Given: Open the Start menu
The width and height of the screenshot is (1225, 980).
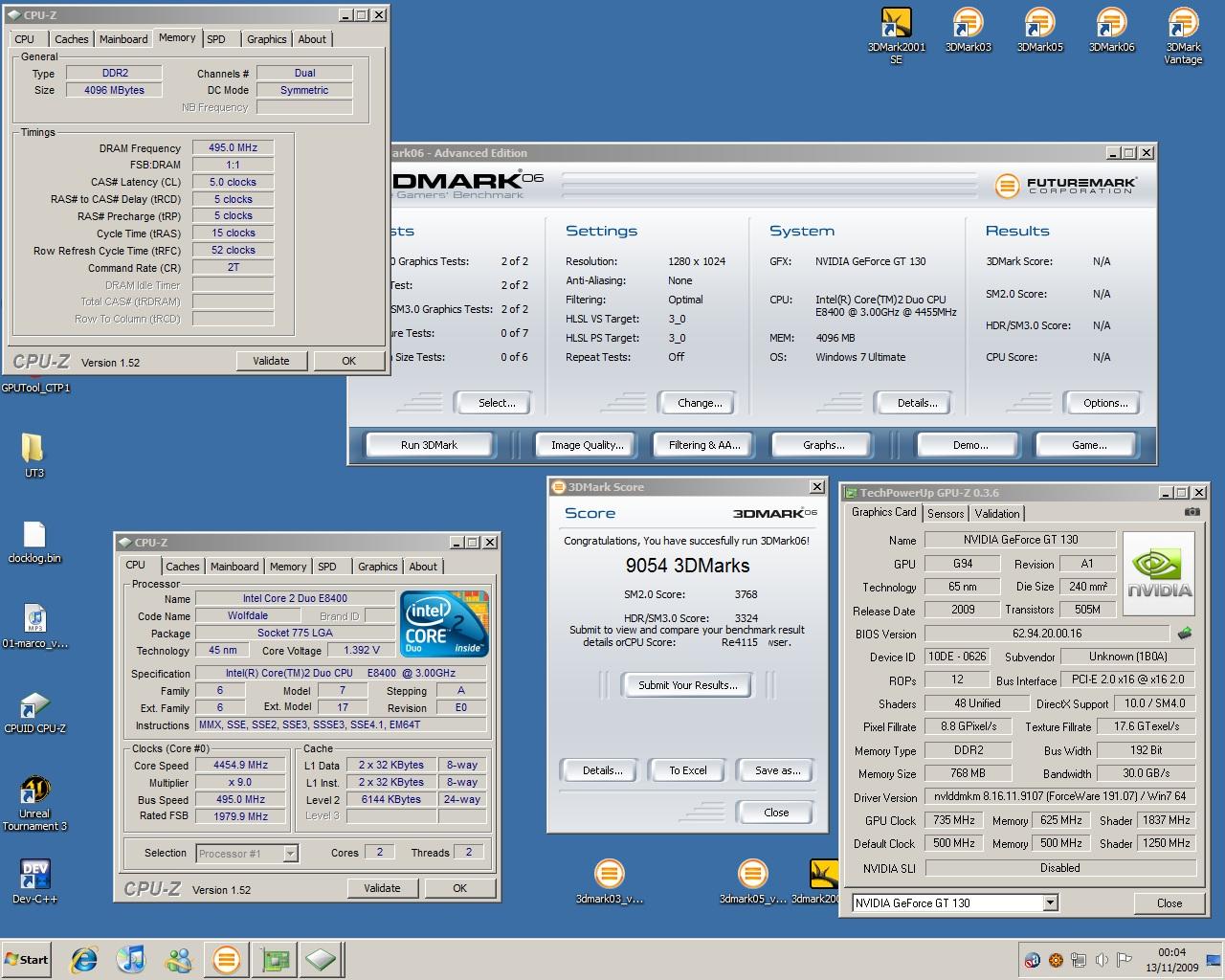Looking at the screenshot, I should point(27,960).
